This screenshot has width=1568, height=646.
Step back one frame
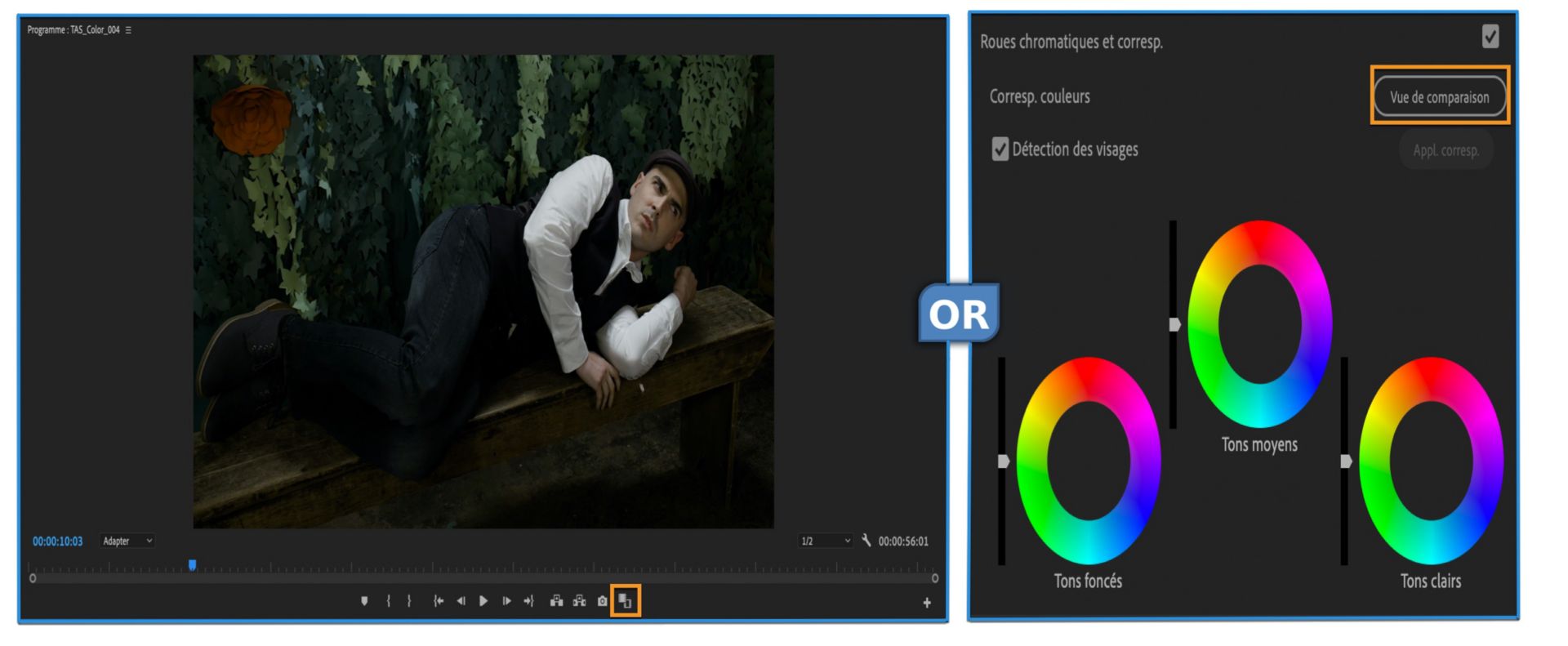click(461, 601)
